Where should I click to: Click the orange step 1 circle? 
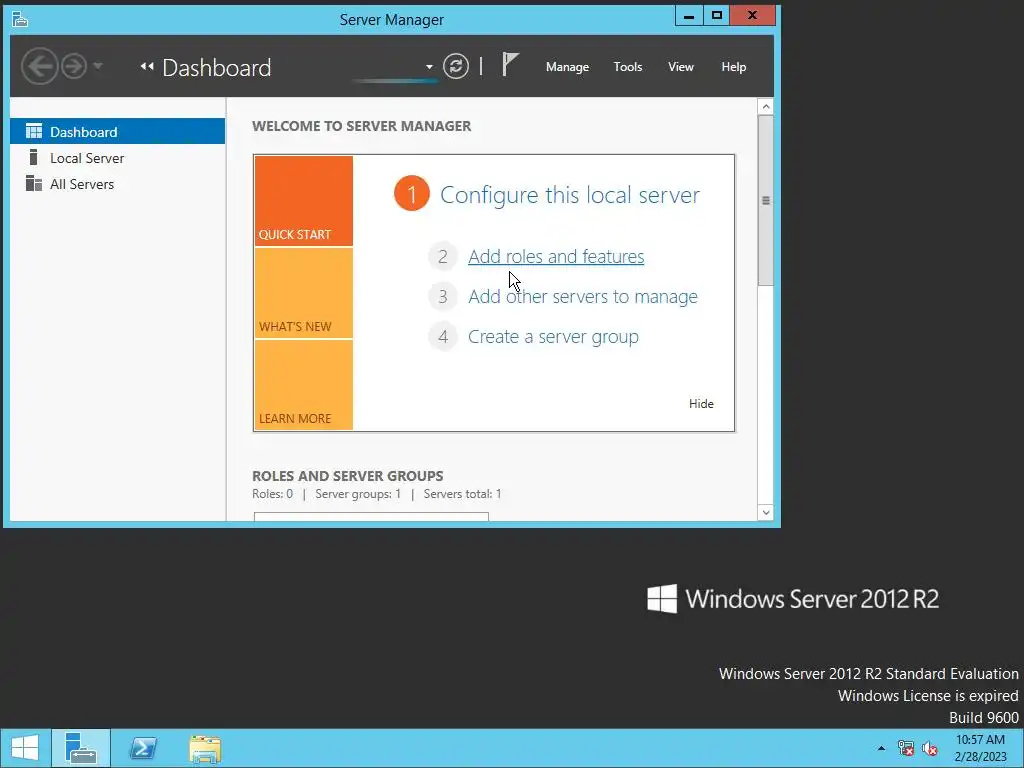tap(411, 194)
